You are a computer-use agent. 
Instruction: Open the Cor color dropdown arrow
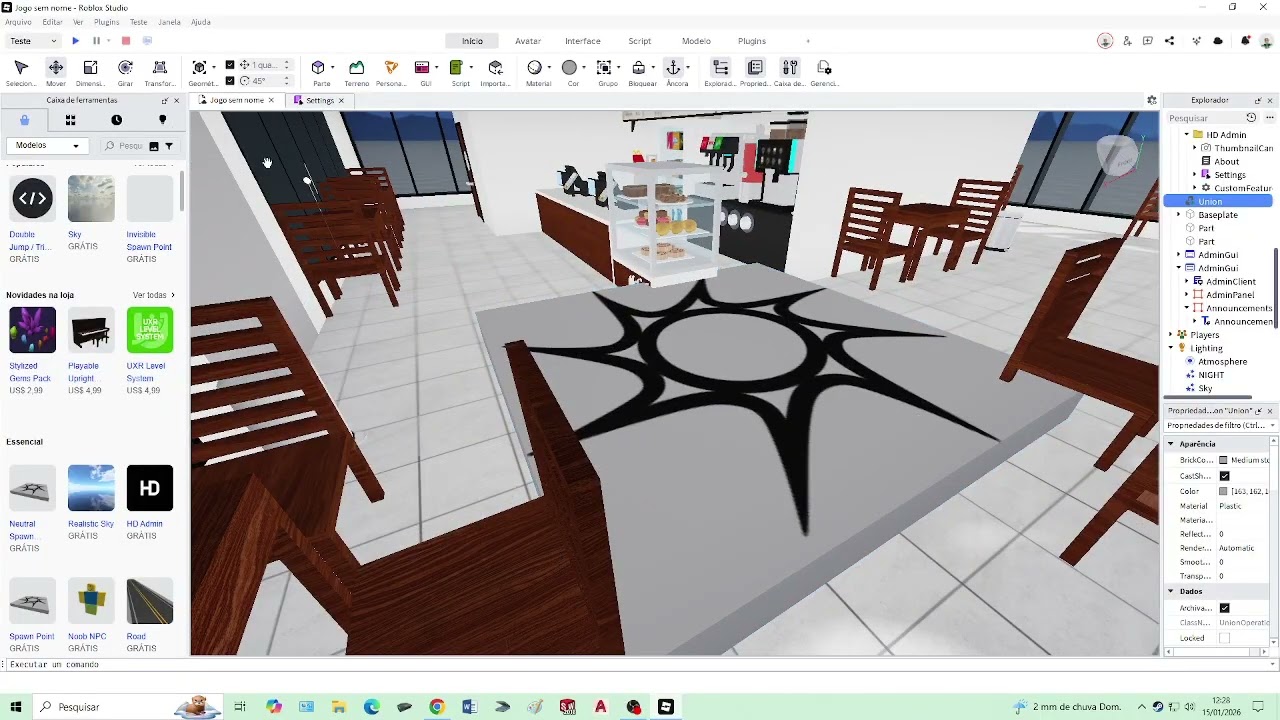point(583,68)
